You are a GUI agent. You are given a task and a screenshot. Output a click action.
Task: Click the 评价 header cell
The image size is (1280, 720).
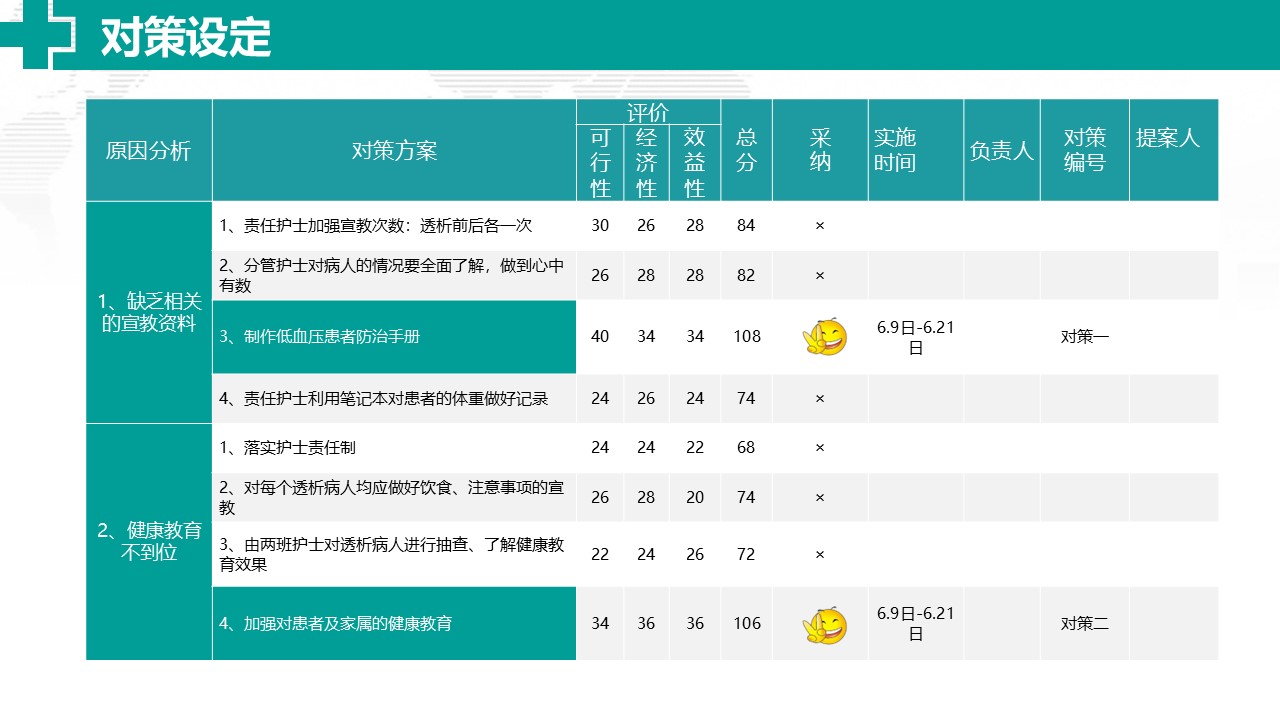point(648,112)
